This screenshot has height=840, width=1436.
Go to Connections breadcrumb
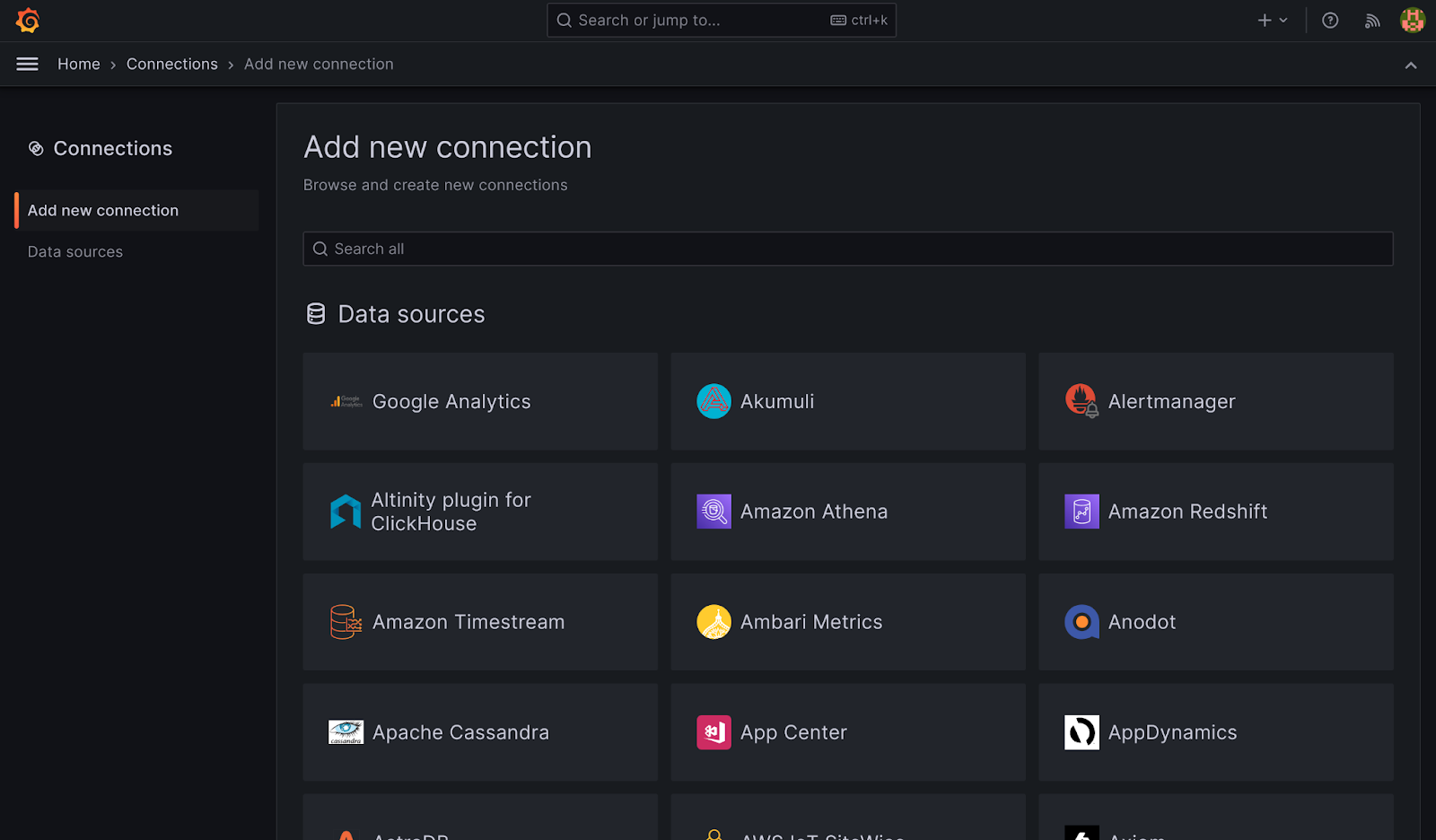click(172, 64)
